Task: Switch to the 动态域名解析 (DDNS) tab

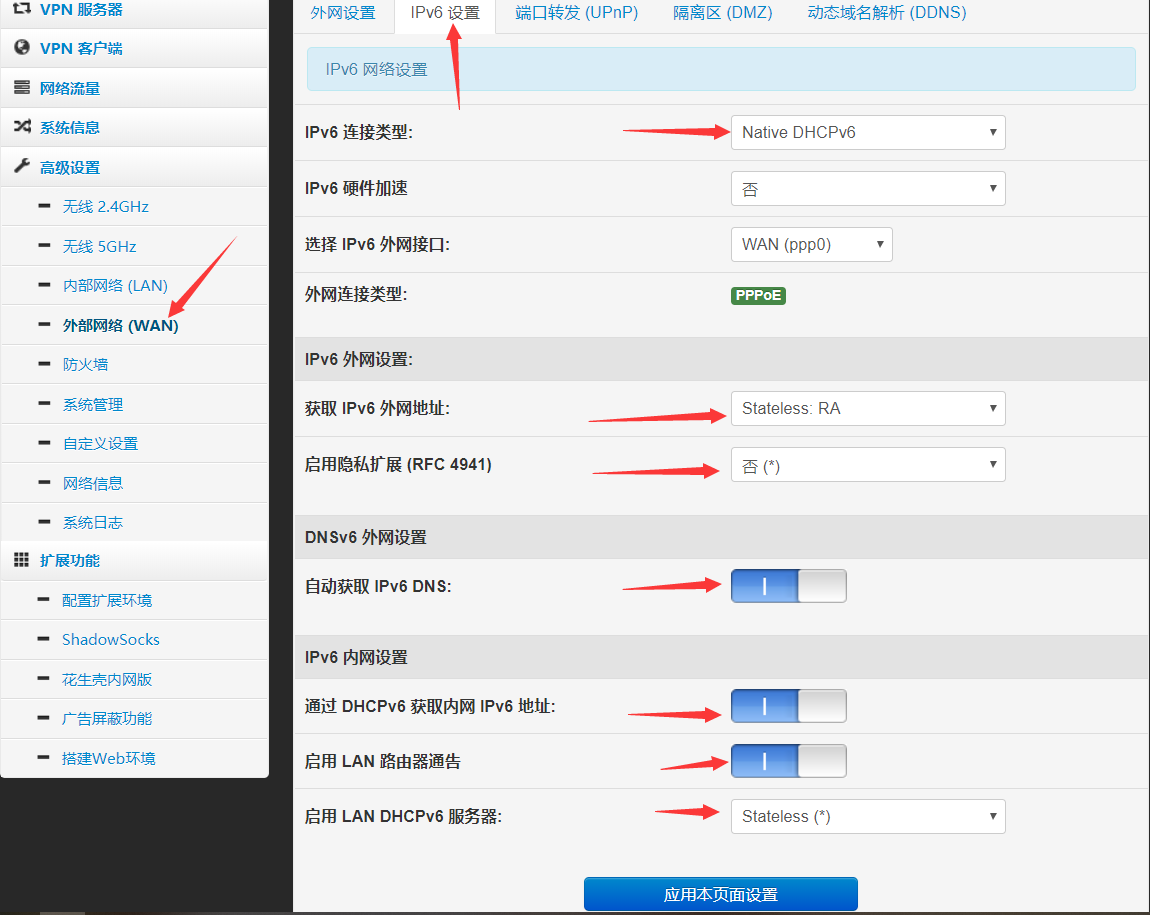Action: coord(887,13)
